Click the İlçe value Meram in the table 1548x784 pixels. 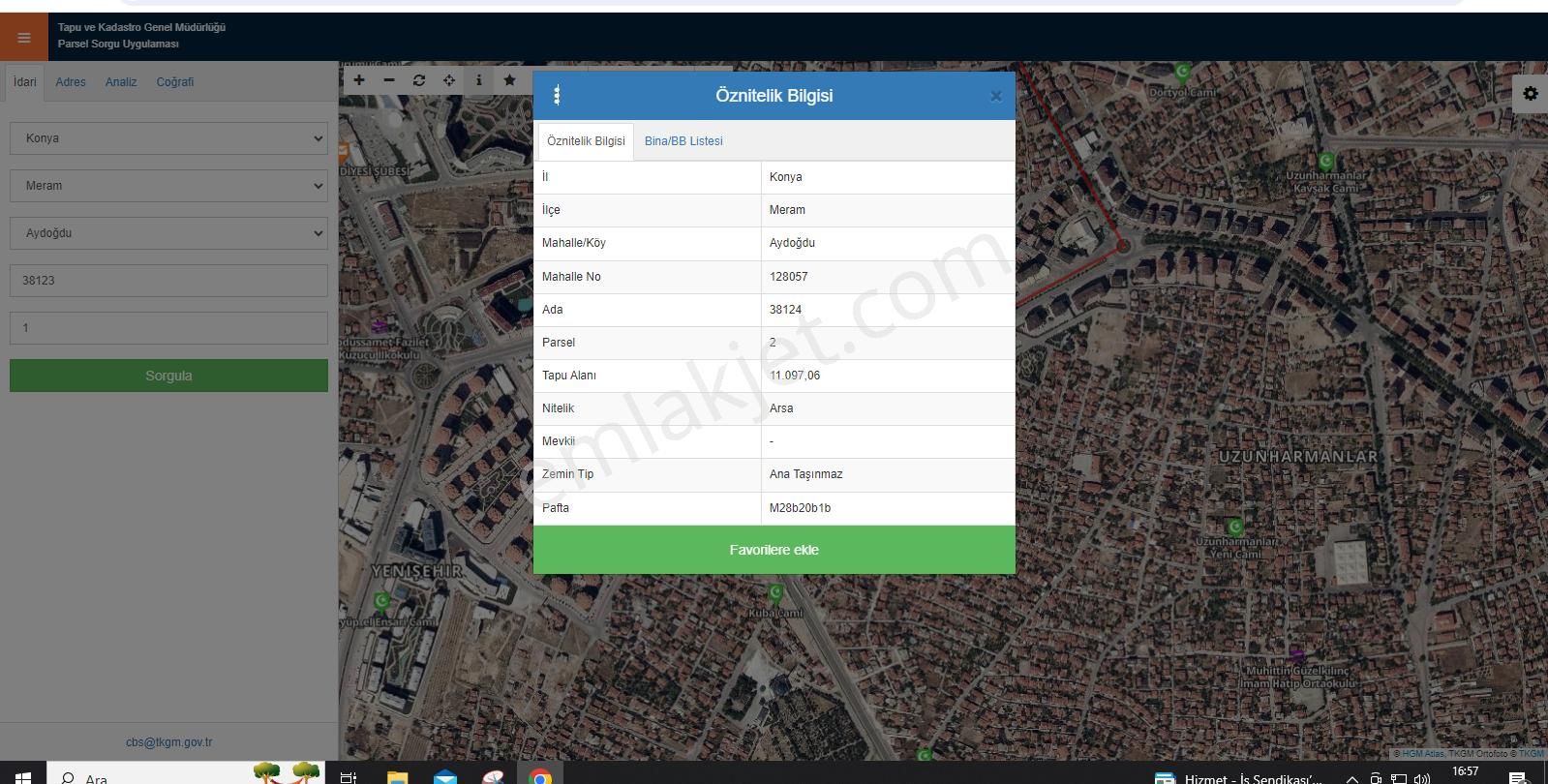[787, 210]
